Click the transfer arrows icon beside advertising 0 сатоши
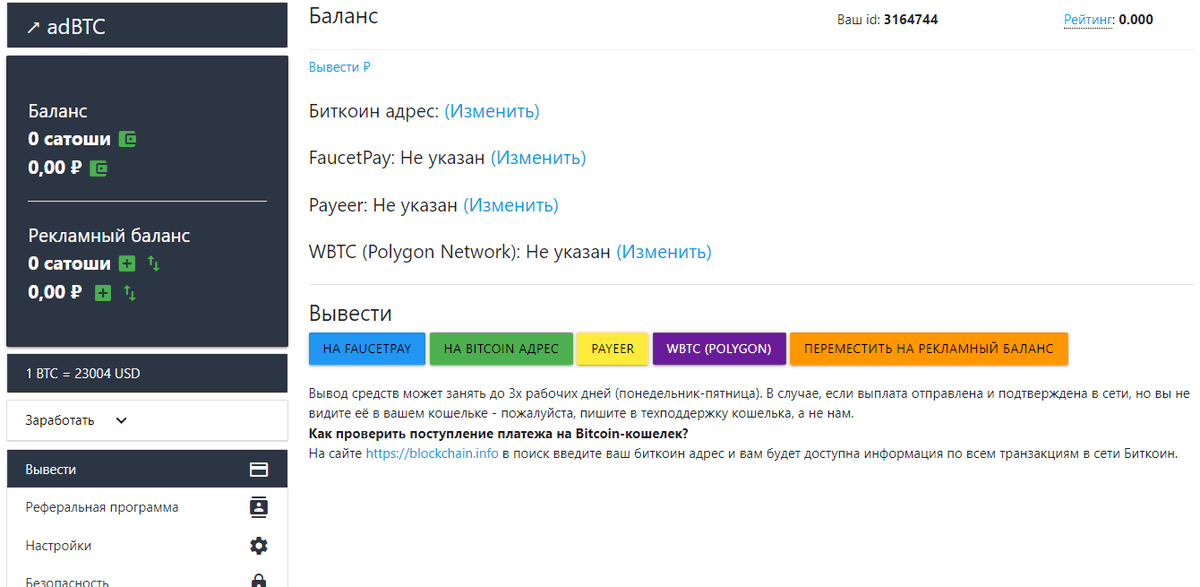This screenshot has height=587, width=1200. (x=153, y=264)
